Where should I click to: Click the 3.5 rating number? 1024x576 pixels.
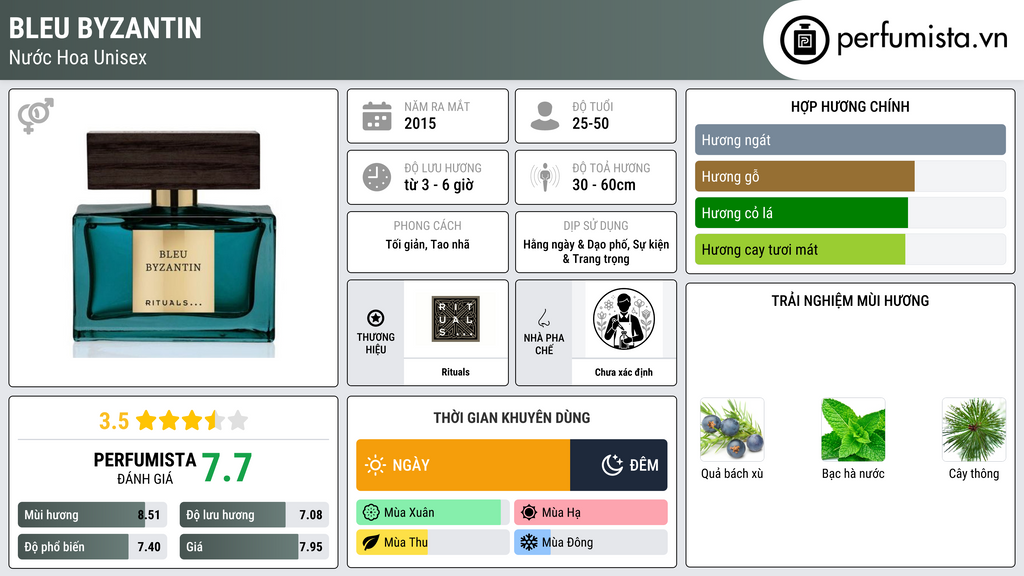(114, 421)
